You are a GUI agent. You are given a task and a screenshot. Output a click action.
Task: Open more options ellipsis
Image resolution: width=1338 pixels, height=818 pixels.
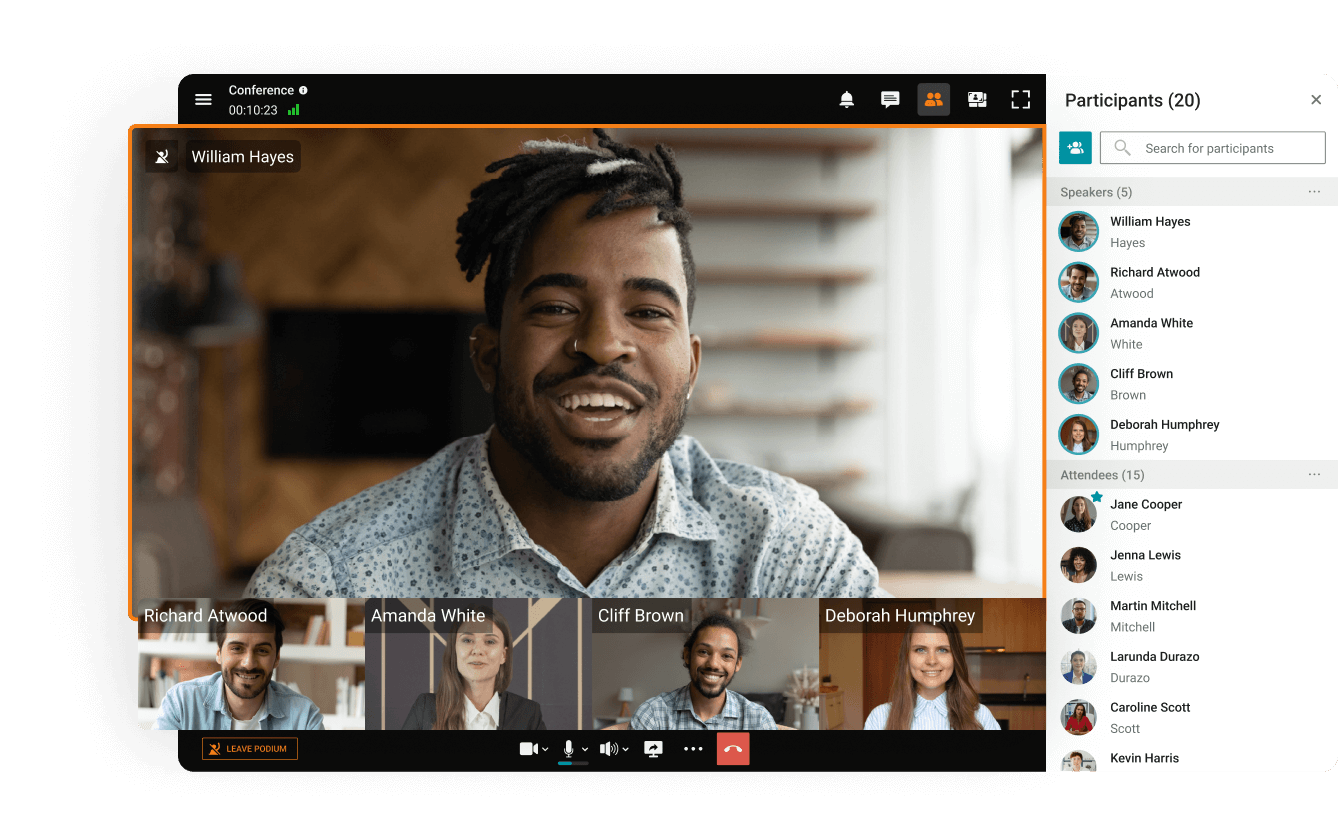coord(693,749)
